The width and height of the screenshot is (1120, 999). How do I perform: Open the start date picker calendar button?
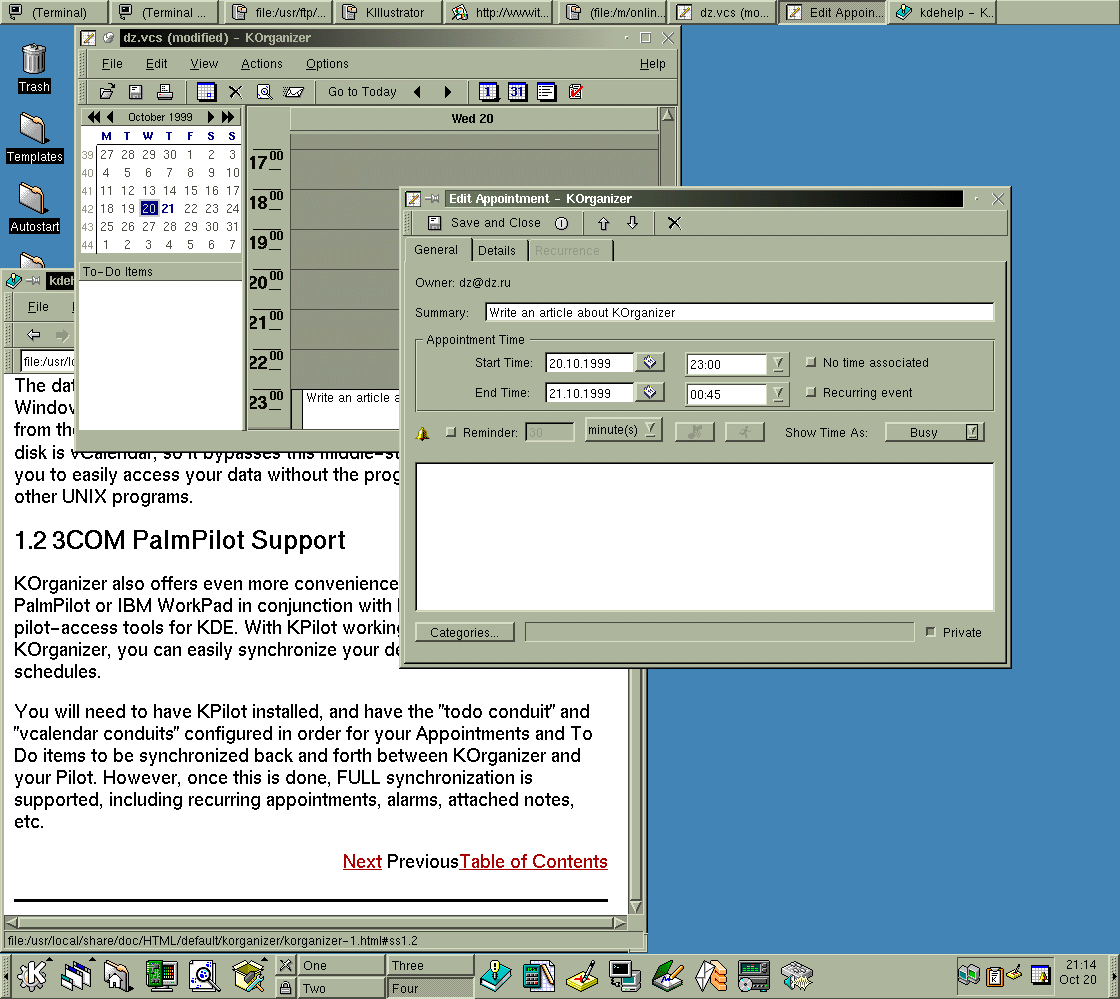point(649,363)
